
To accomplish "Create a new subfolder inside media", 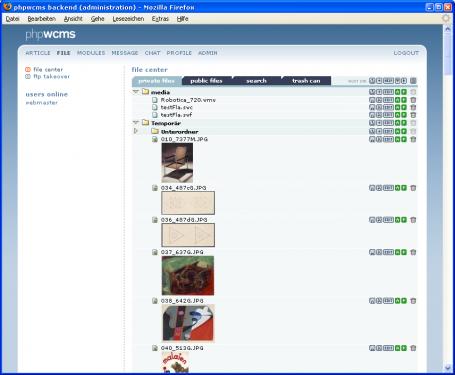I will coord(379,92).
